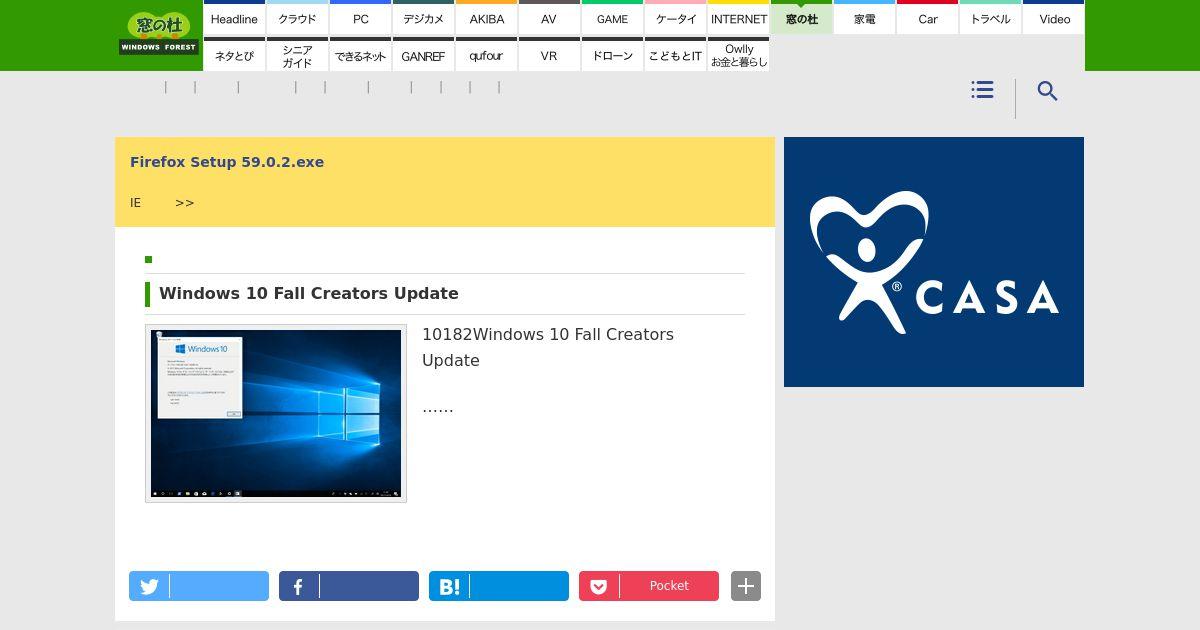Switch to AKIBA tab
This screenshot has width=1200, height=630.
click(x=486, y=18)
